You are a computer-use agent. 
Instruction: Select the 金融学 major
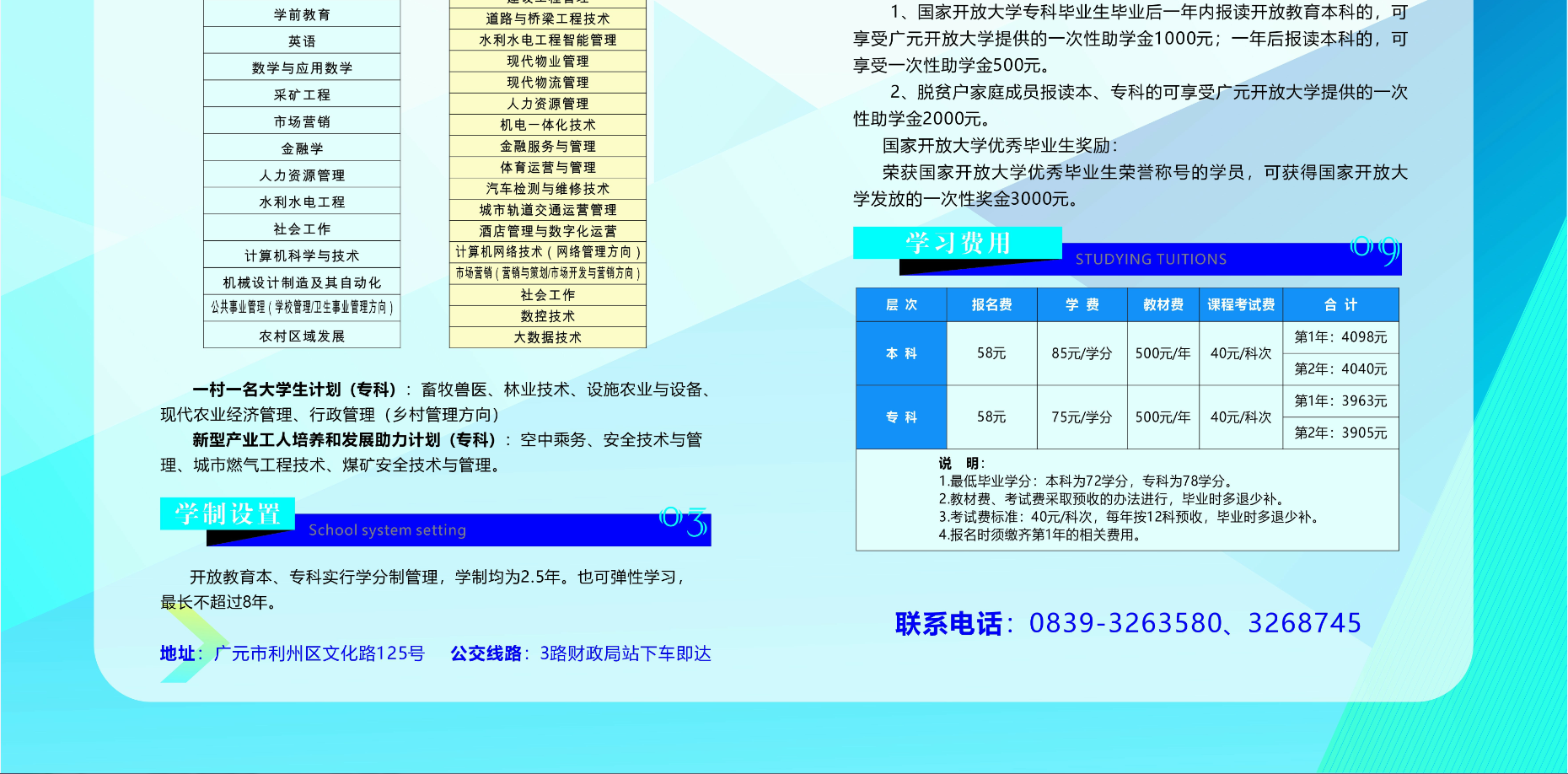[301, 147]
